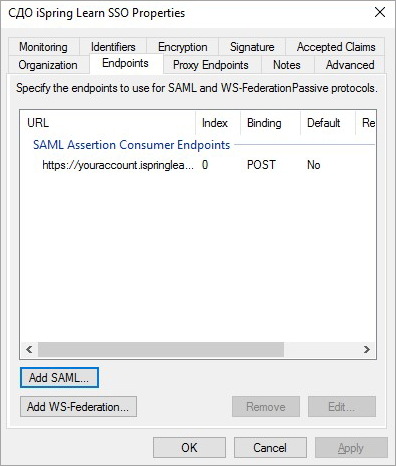The width and height of the screenshot is (396, 466).
Task: Select the Encryption tab
Action: point(182,47)
